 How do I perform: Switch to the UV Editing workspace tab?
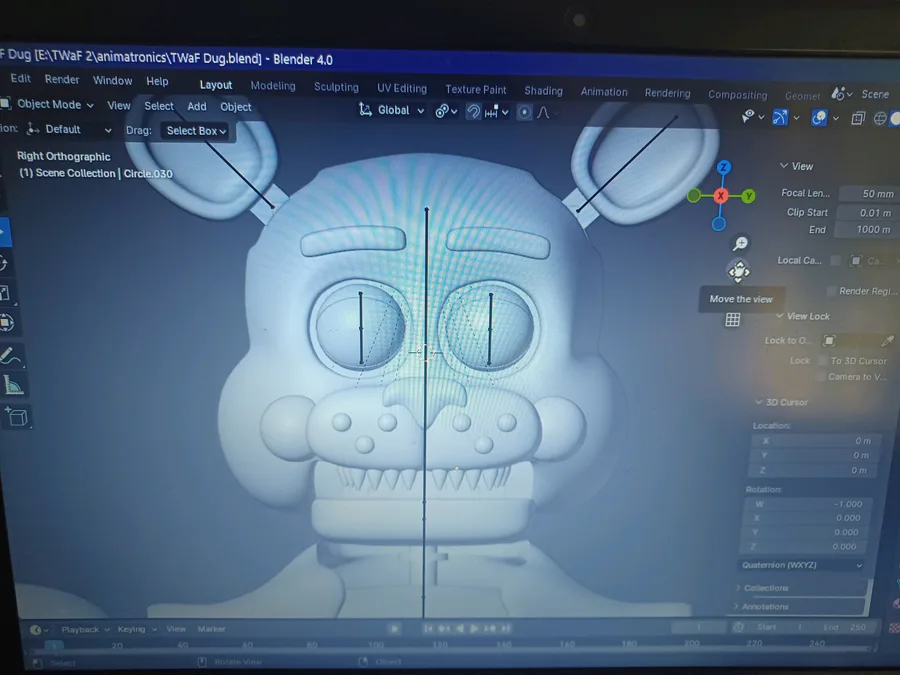coord(402,88)
